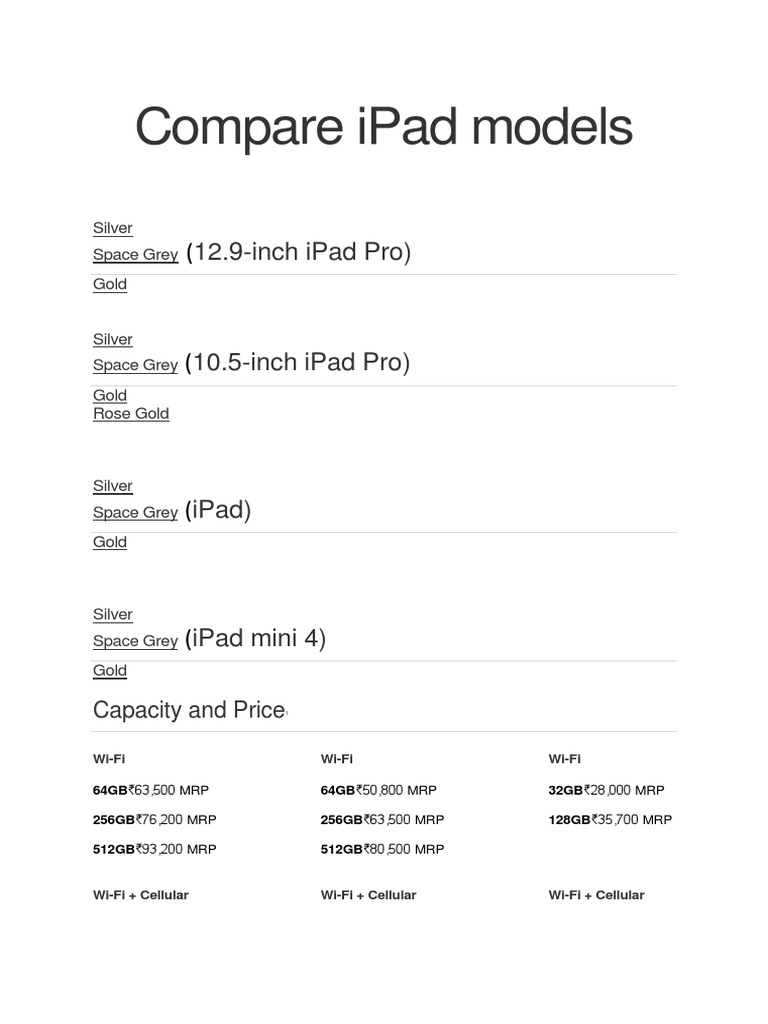Open the Rose Gold link
Viewport: 768px width, 1024px height.
(x=131, y=413)
